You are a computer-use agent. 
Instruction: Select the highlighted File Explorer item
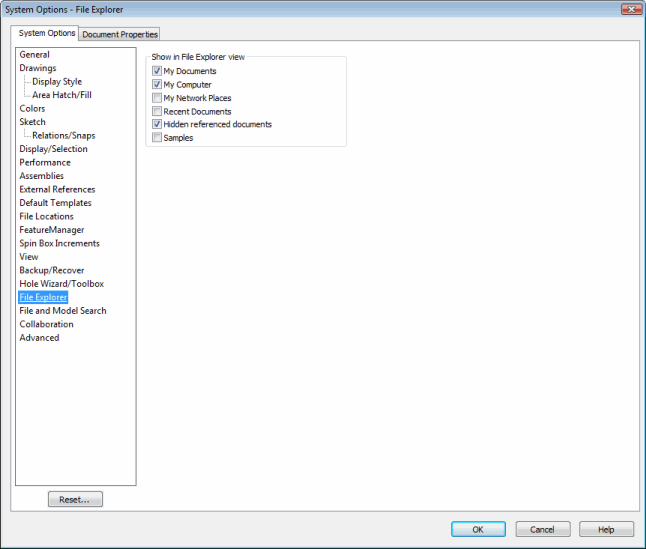coord(43,297)
